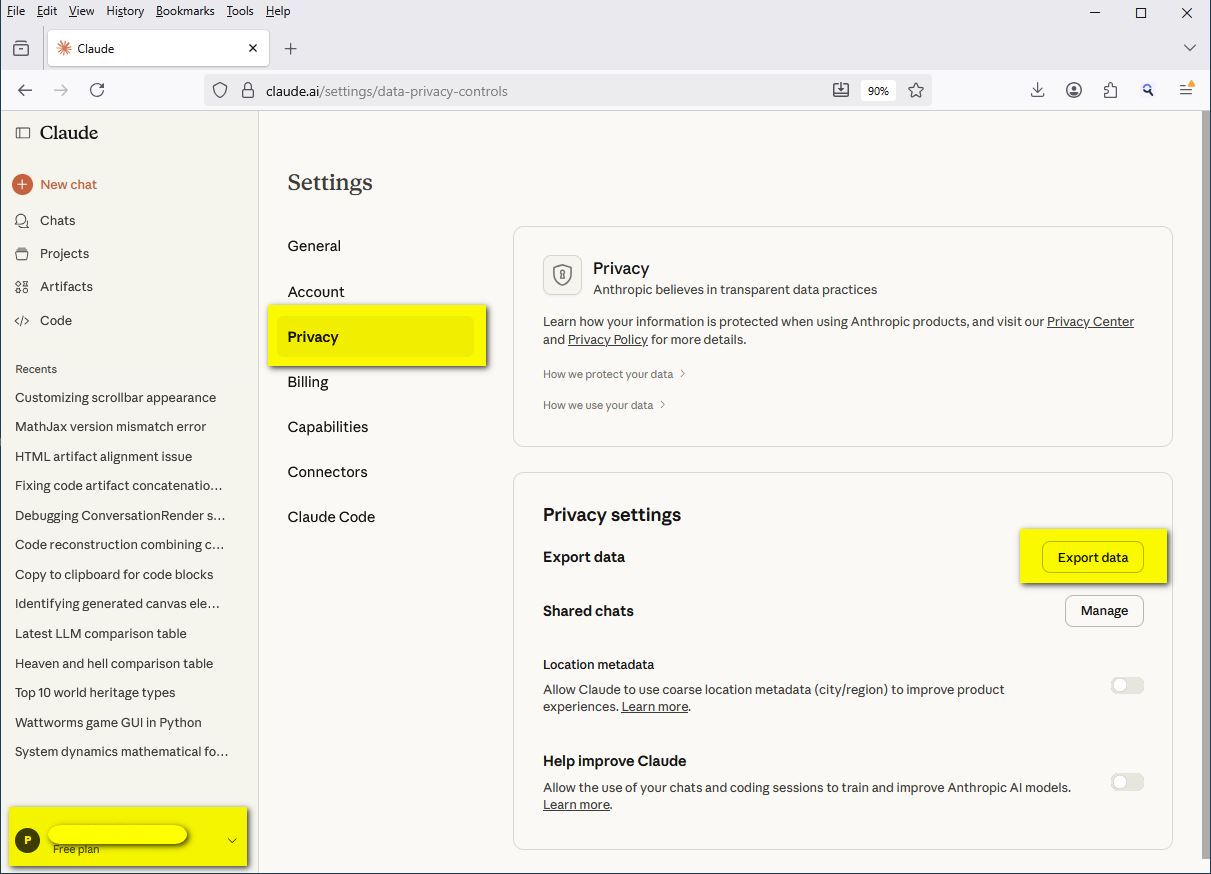This screenshot has height=874, width=1211.
Task: Reload the page with the refresh icon
Action: (97, 90)
